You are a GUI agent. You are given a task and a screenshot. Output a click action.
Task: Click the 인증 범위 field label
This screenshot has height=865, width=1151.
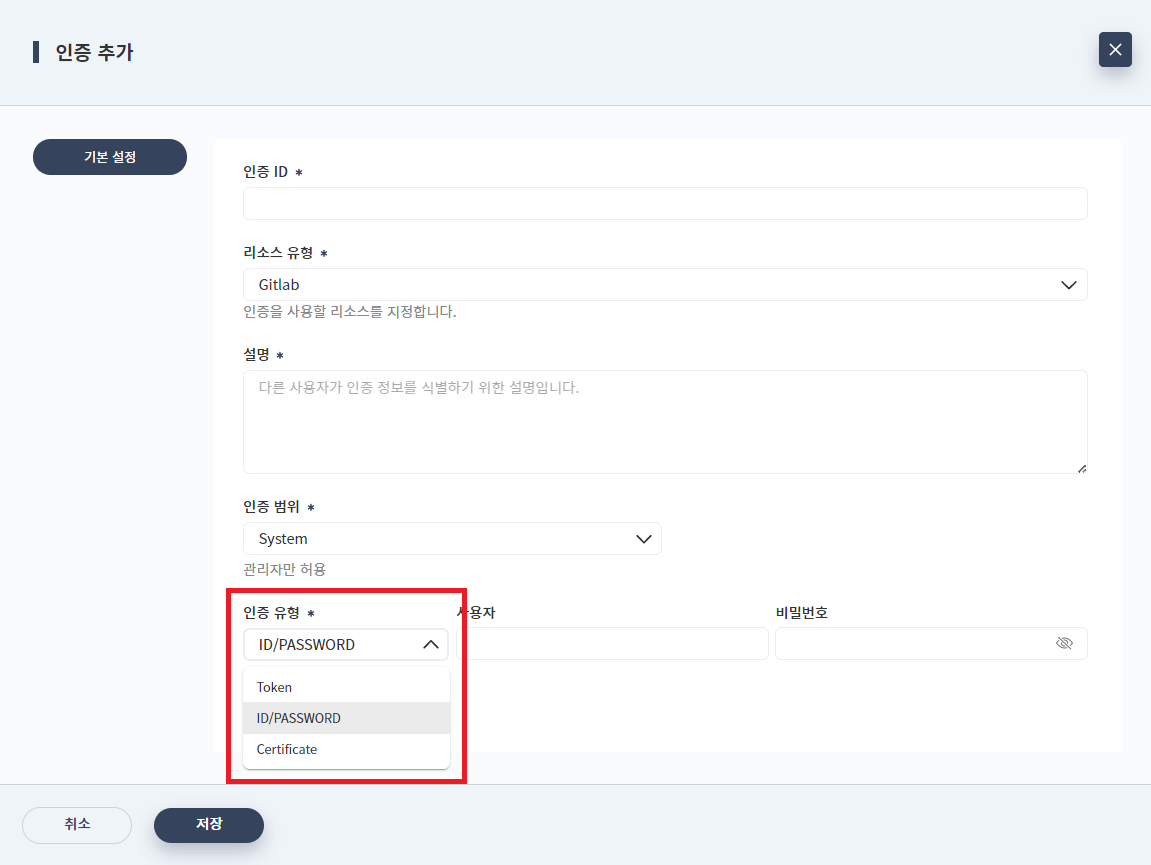(x=272, y=506)
